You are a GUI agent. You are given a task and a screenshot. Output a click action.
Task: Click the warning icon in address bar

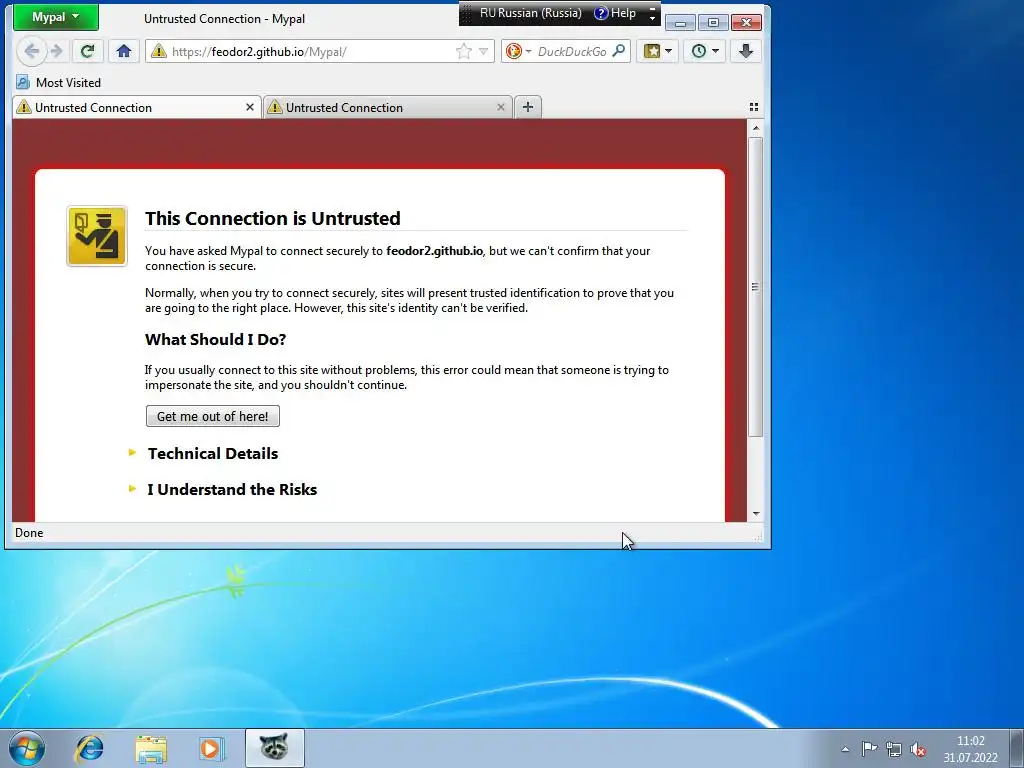pyautogui.click(x=159, y=52)
